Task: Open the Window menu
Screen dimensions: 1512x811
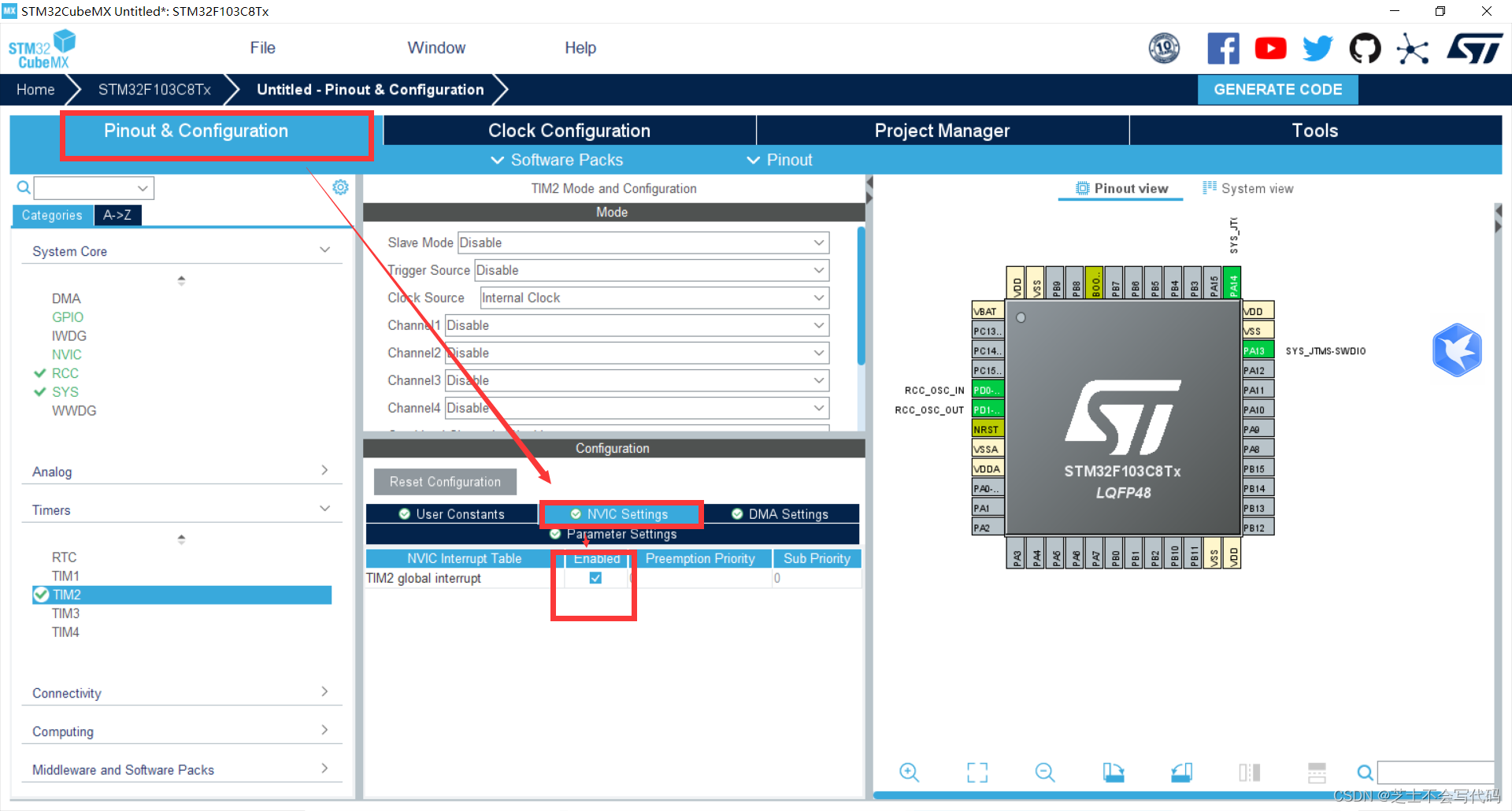Action: click(x=436, y=48)
